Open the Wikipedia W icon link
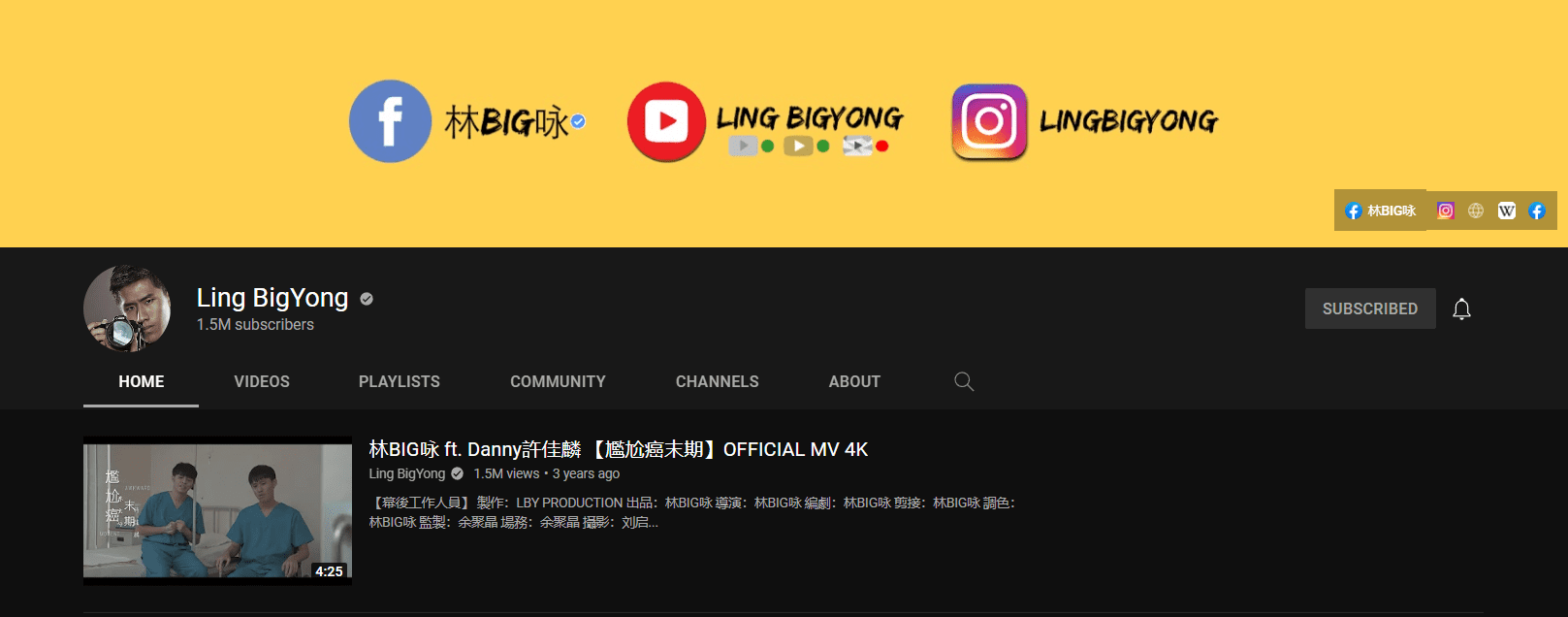Screen dimensions: 1568x617 [1507, 211]
